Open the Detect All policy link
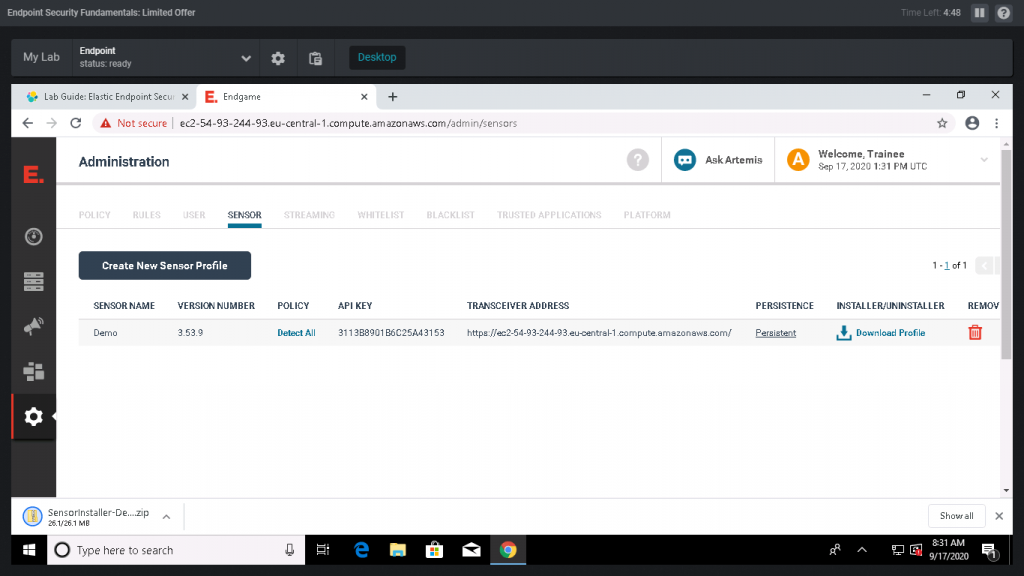This screenshot has width=1024, height=576. click(296, 333)
